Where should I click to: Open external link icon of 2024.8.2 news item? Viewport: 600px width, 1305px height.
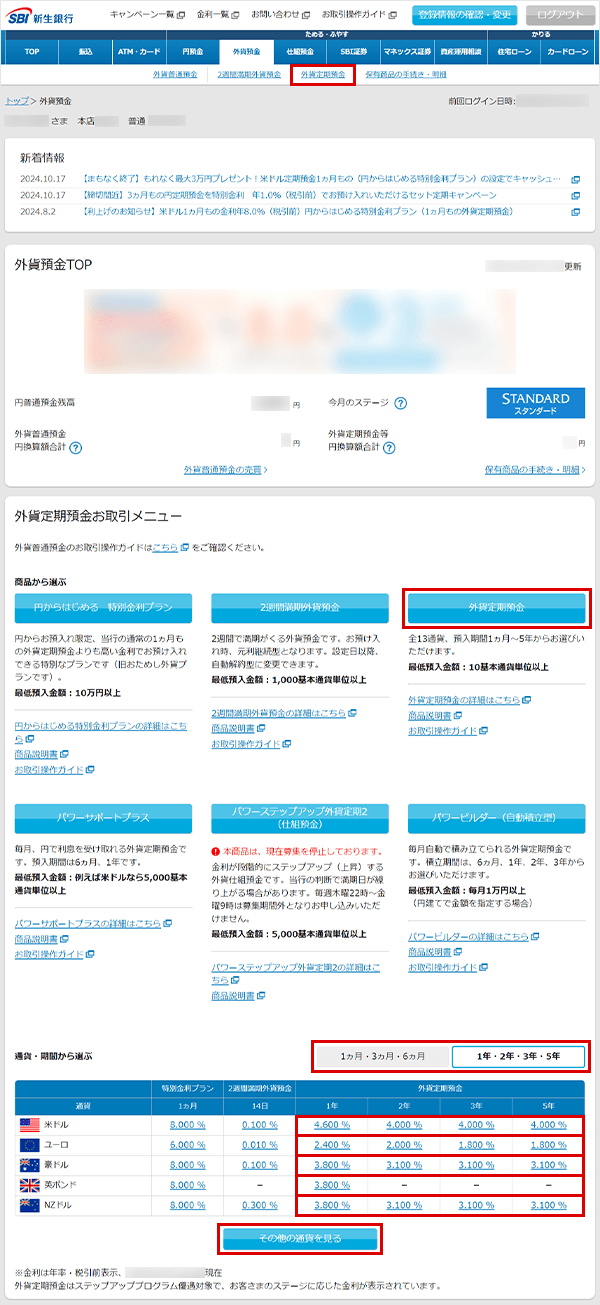pos(575,212)
